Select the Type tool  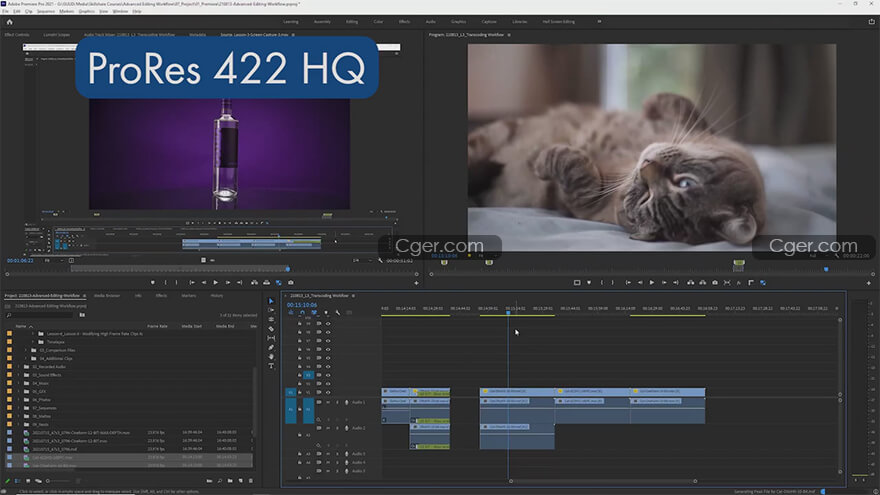pos(271,366)
